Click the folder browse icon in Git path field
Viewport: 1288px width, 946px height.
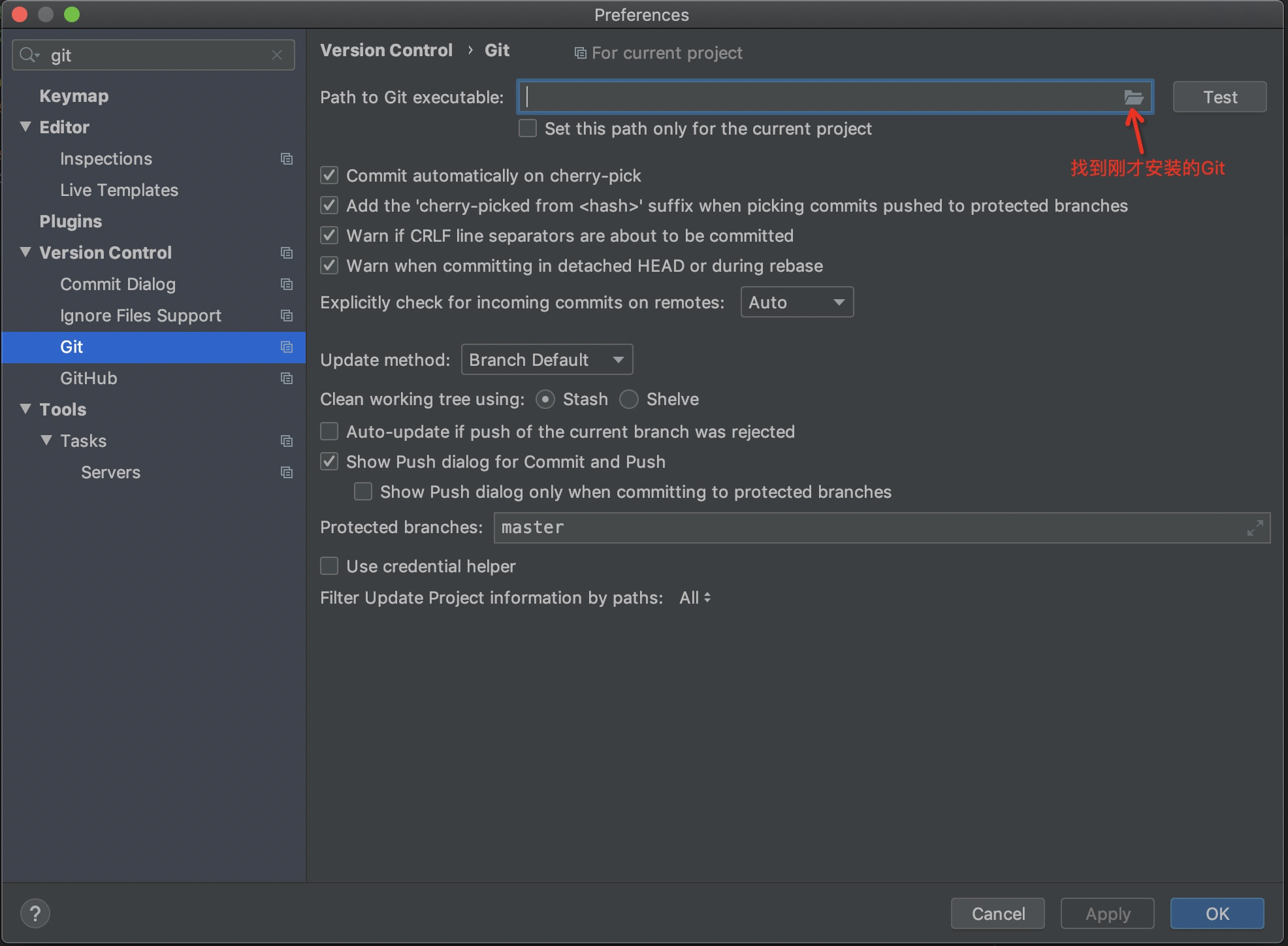click(x=1133, y=97)
